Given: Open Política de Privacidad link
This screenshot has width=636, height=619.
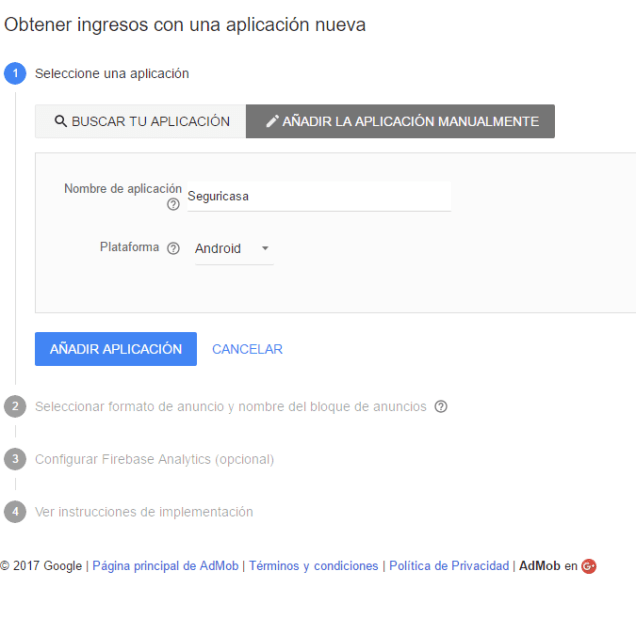Looking at the screenshot, I should click(x=448, y=566).
